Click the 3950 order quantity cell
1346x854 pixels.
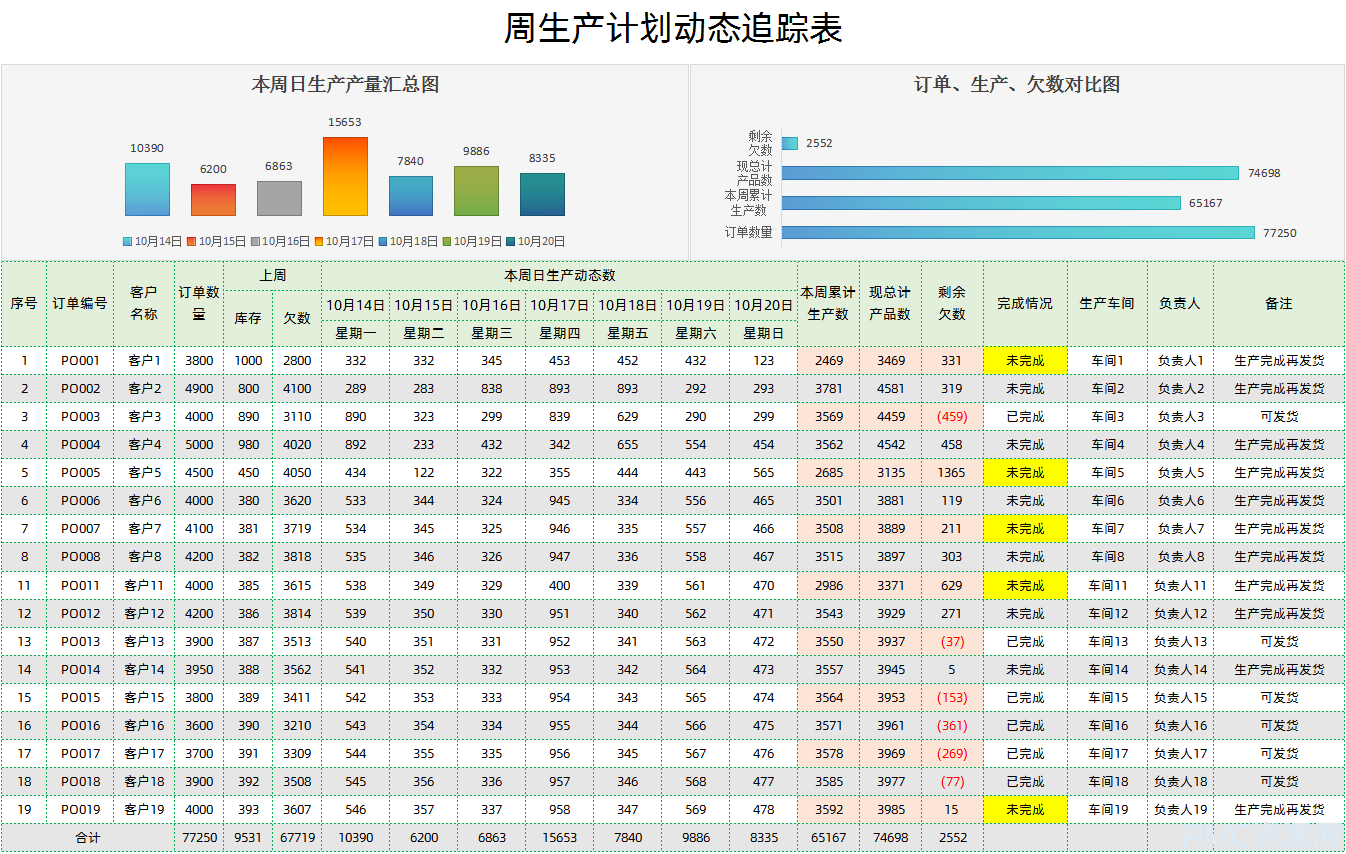199,670
